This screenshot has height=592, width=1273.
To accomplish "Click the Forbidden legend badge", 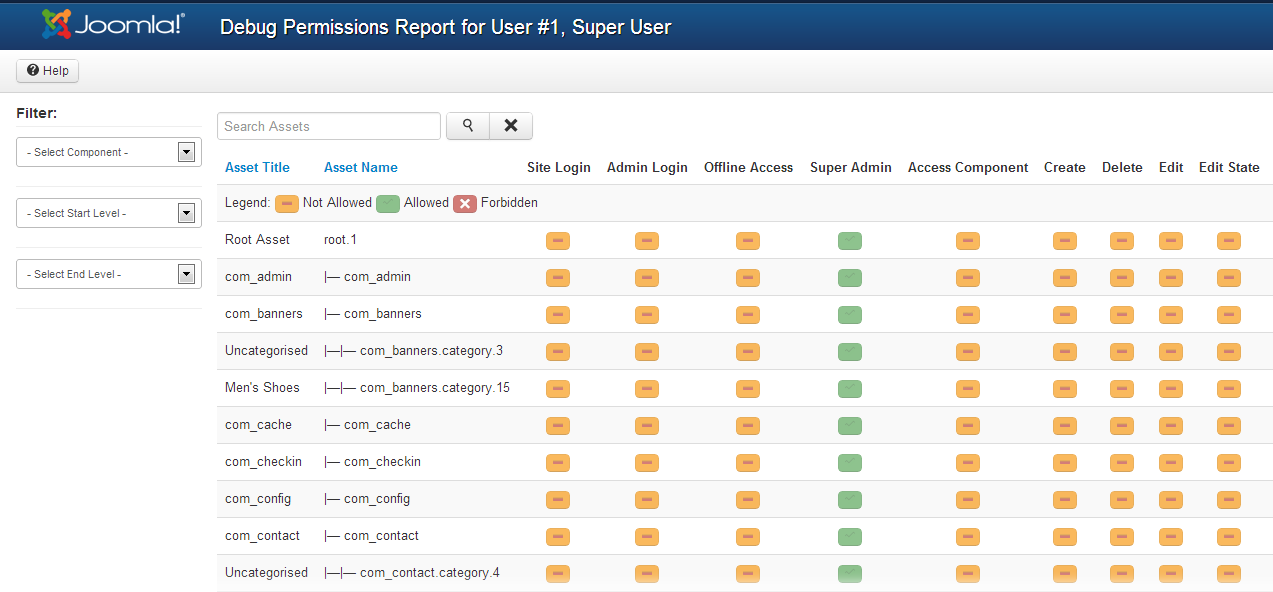I will [465, 204].
